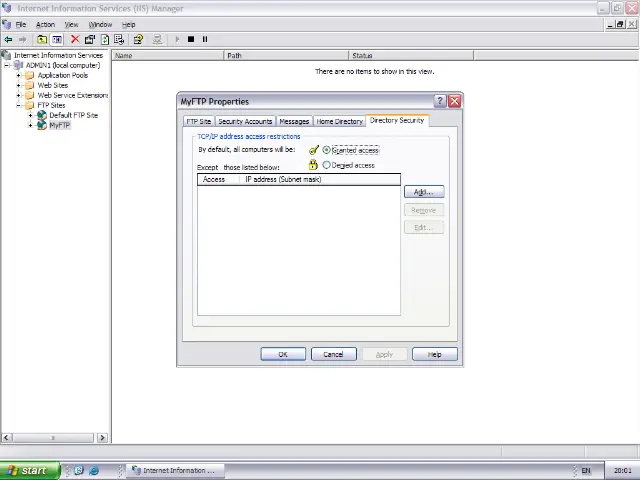Expand the Application Pools node
This screenshot has width=640, height=480.
(18, 76)
